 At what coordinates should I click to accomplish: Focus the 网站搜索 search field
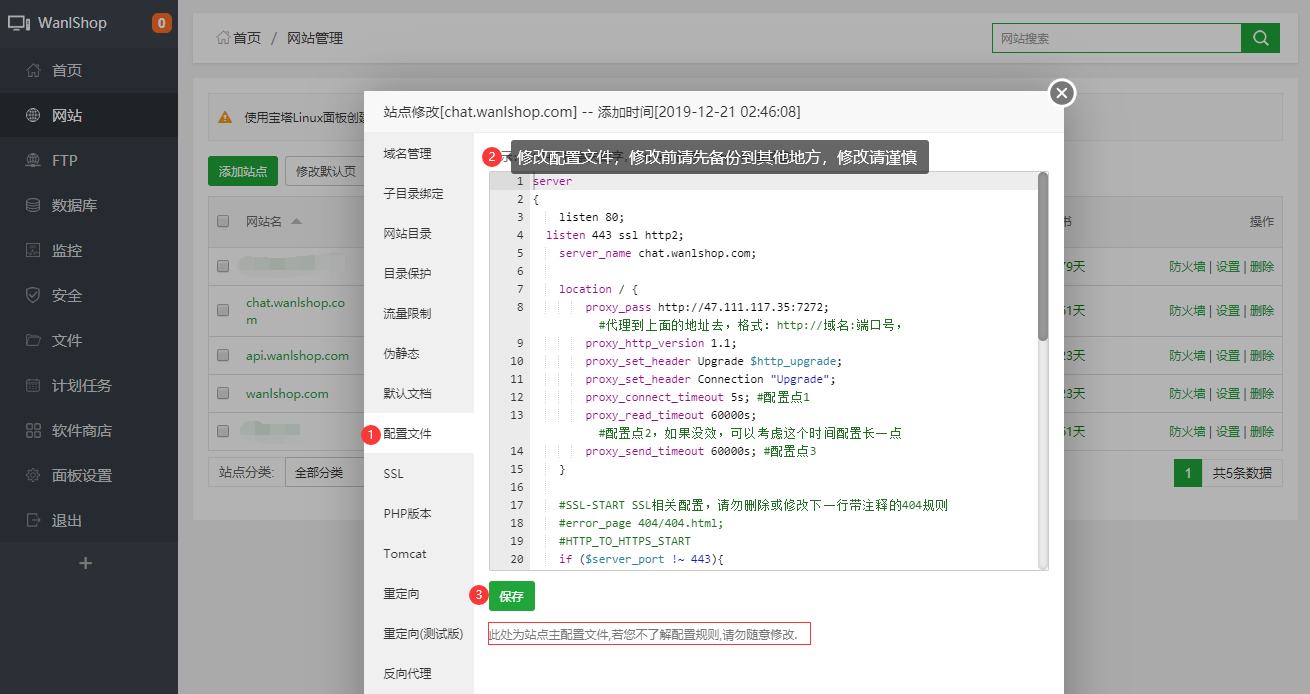(x=1116, y=38)
